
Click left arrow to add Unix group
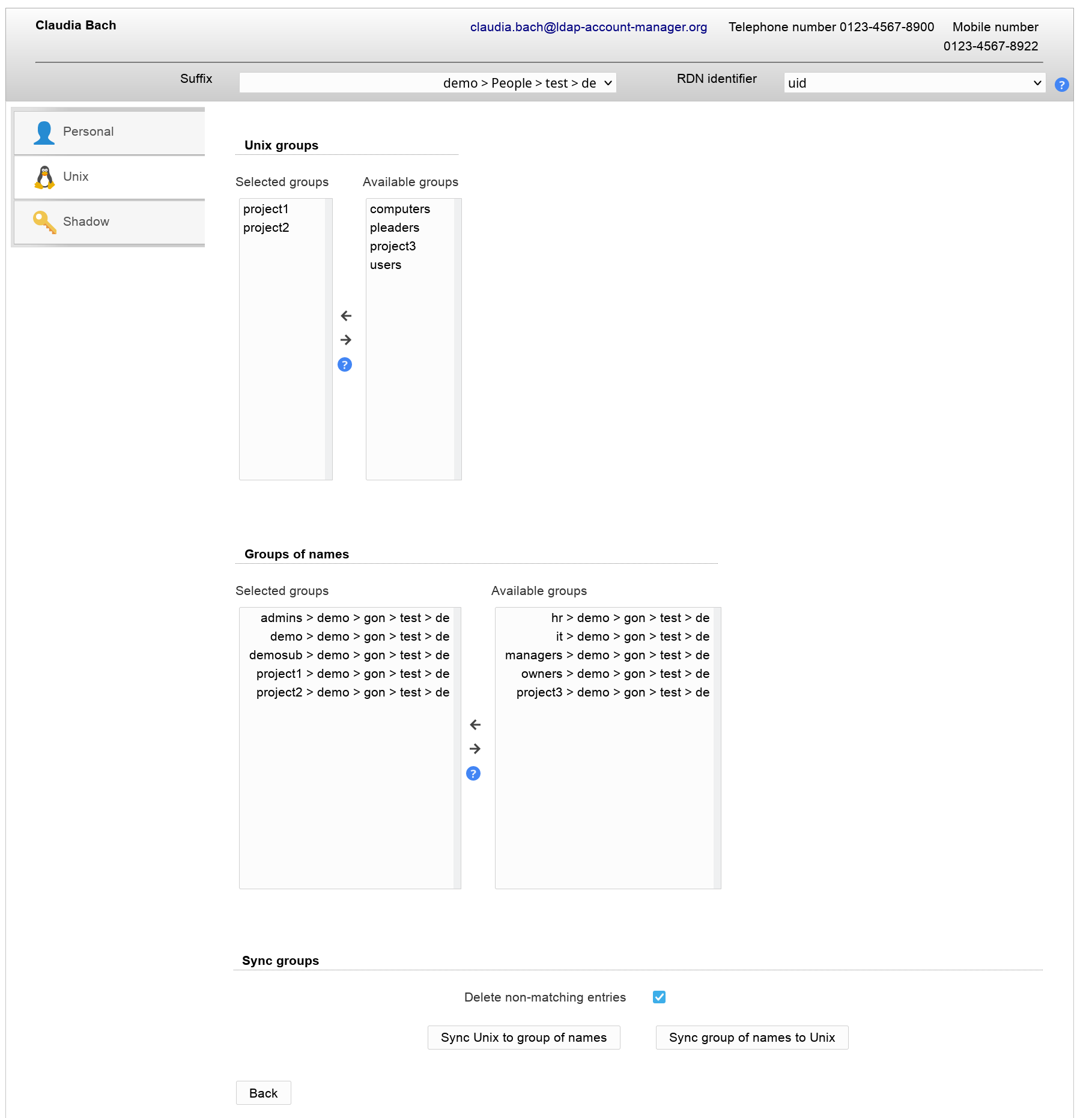click(346, 316)
